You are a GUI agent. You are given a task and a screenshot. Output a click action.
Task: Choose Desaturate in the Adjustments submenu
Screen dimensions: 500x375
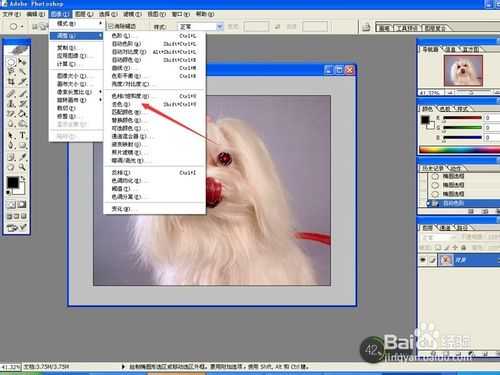pos(155,104)
